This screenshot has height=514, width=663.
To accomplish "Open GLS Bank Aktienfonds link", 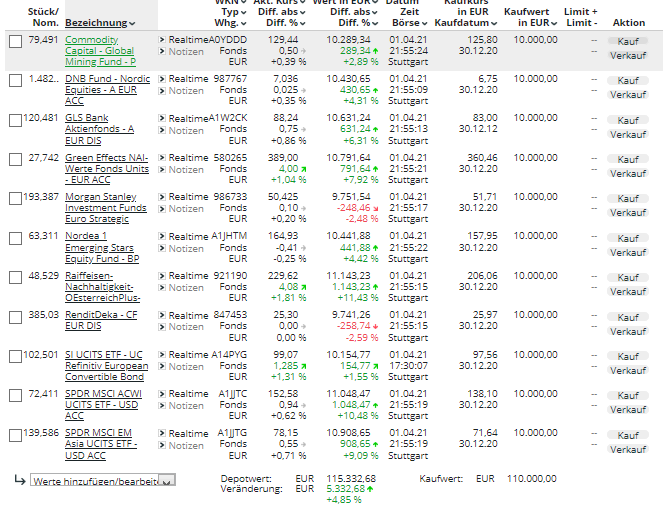I will (99, 129).
